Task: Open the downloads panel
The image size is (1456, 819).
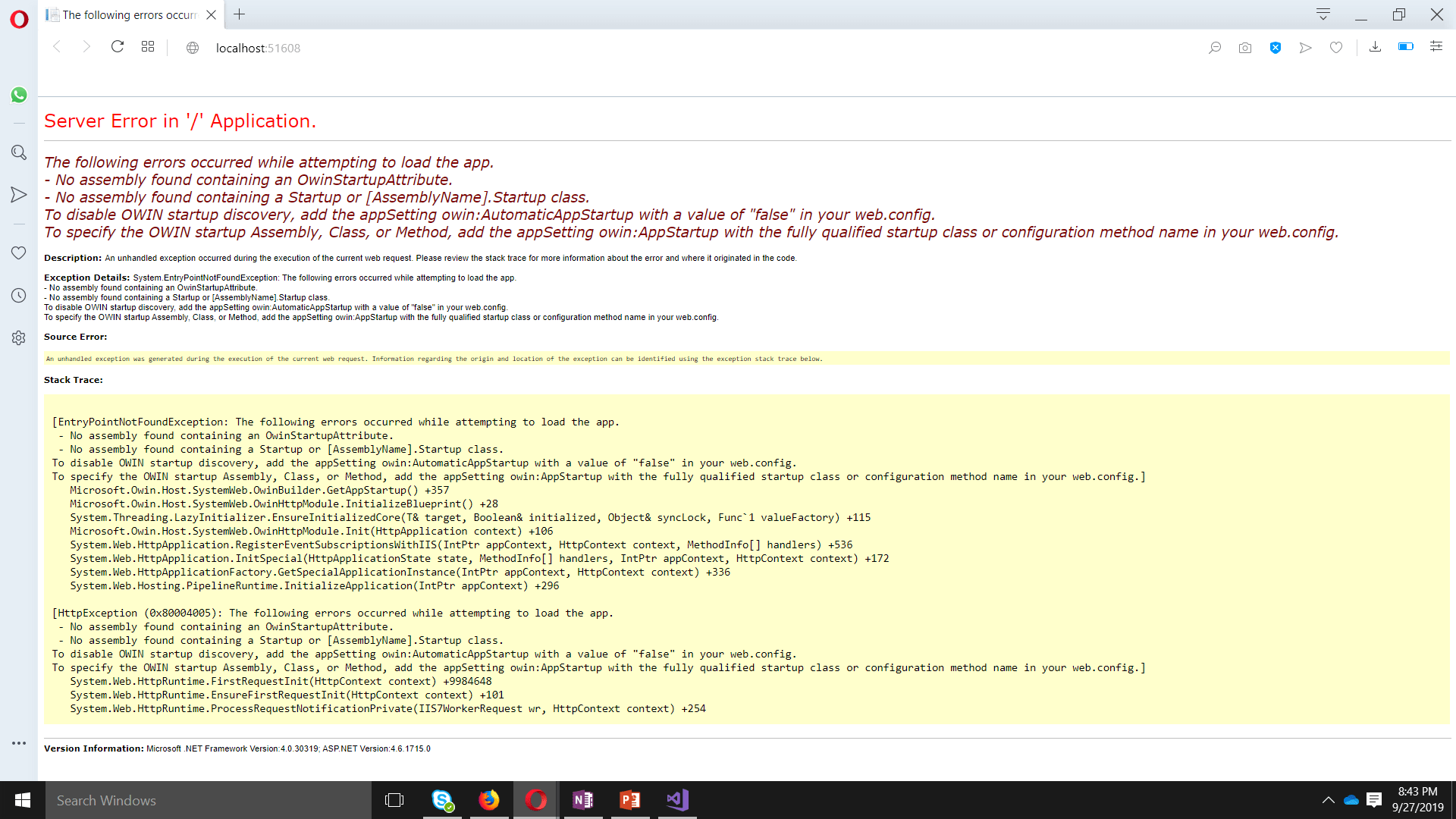Action: (1375, 47)
